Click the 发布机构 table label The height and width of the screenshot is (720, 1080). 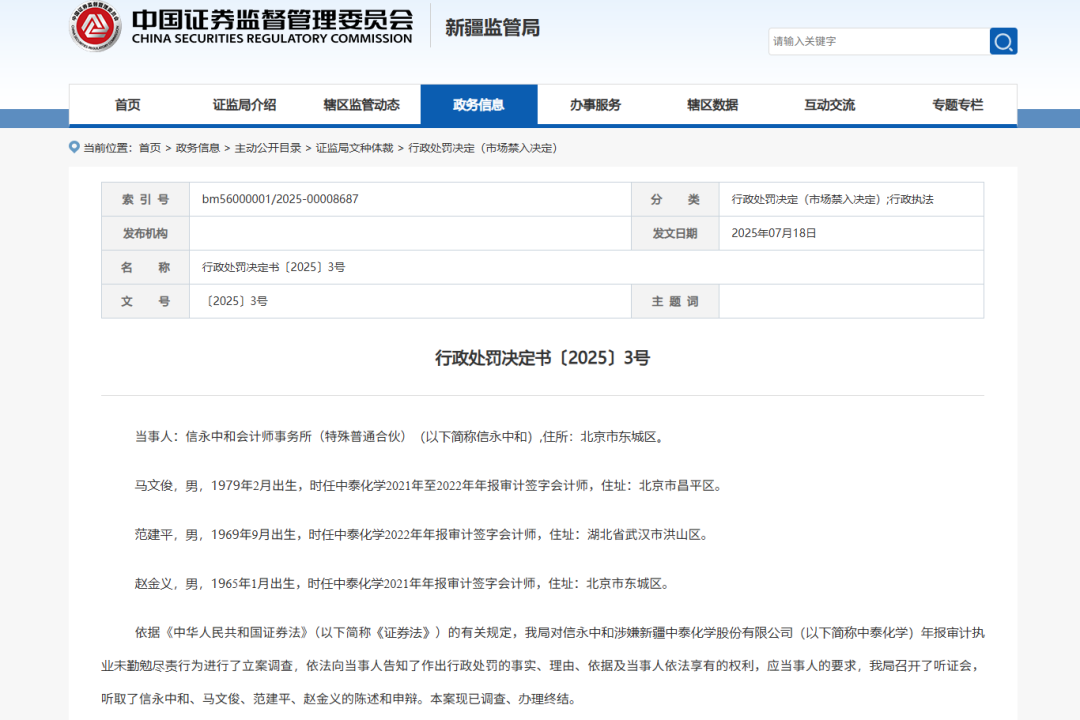[145, 234]
